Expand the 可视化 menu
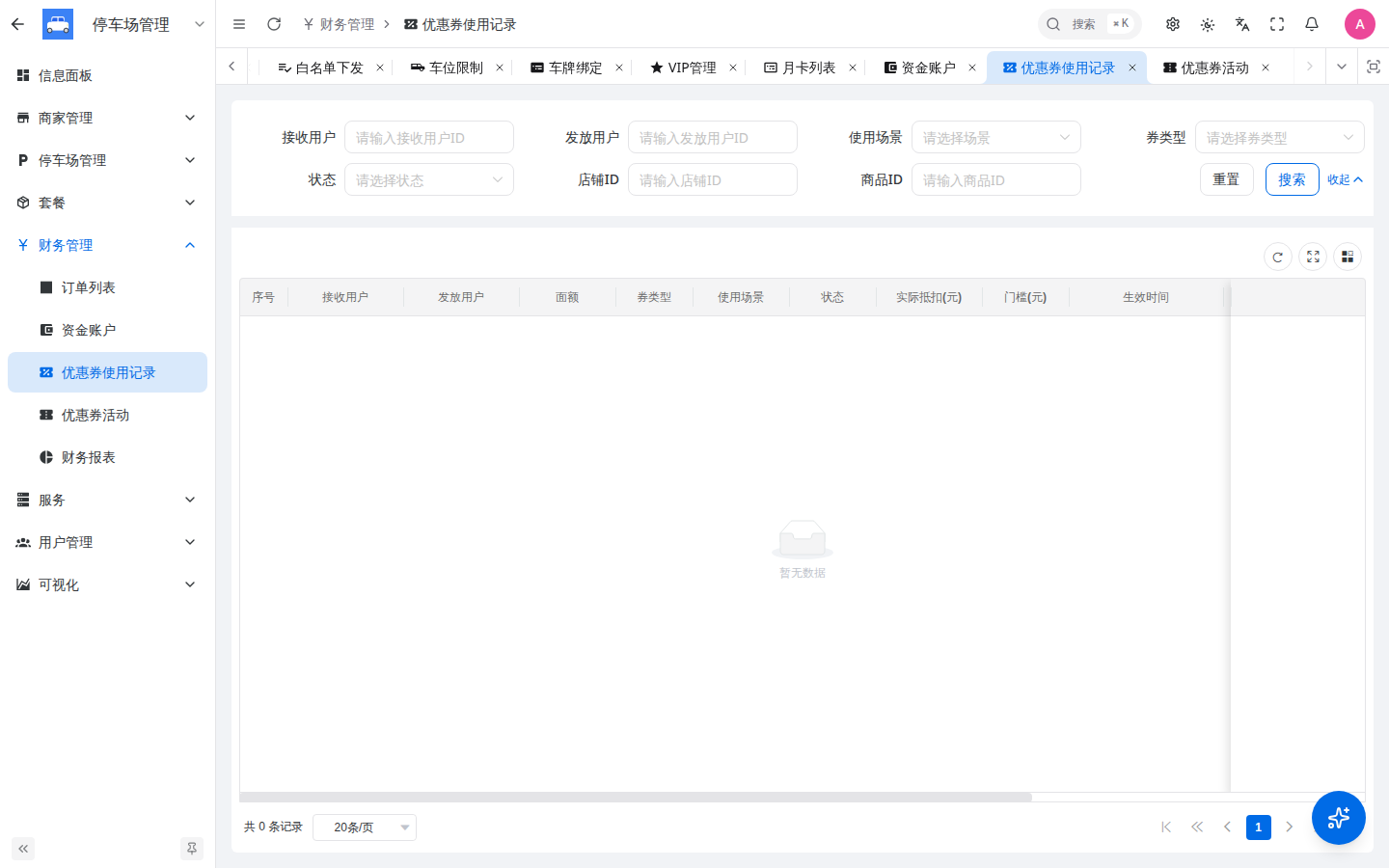The height and width of the screenshot is (868, 1389). (x=108, y=584)
